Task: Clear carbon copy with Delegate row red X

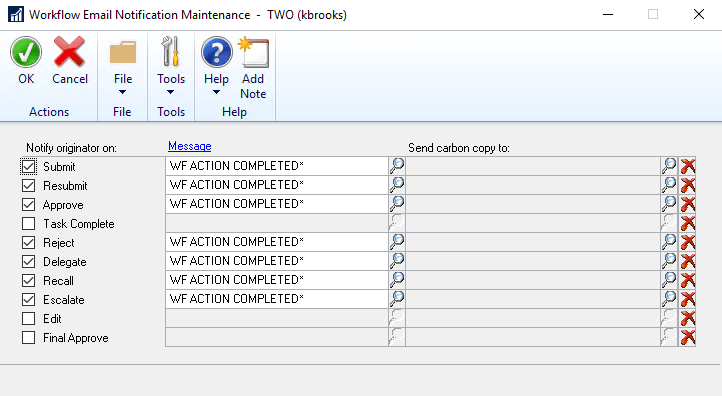Action: 688,261
